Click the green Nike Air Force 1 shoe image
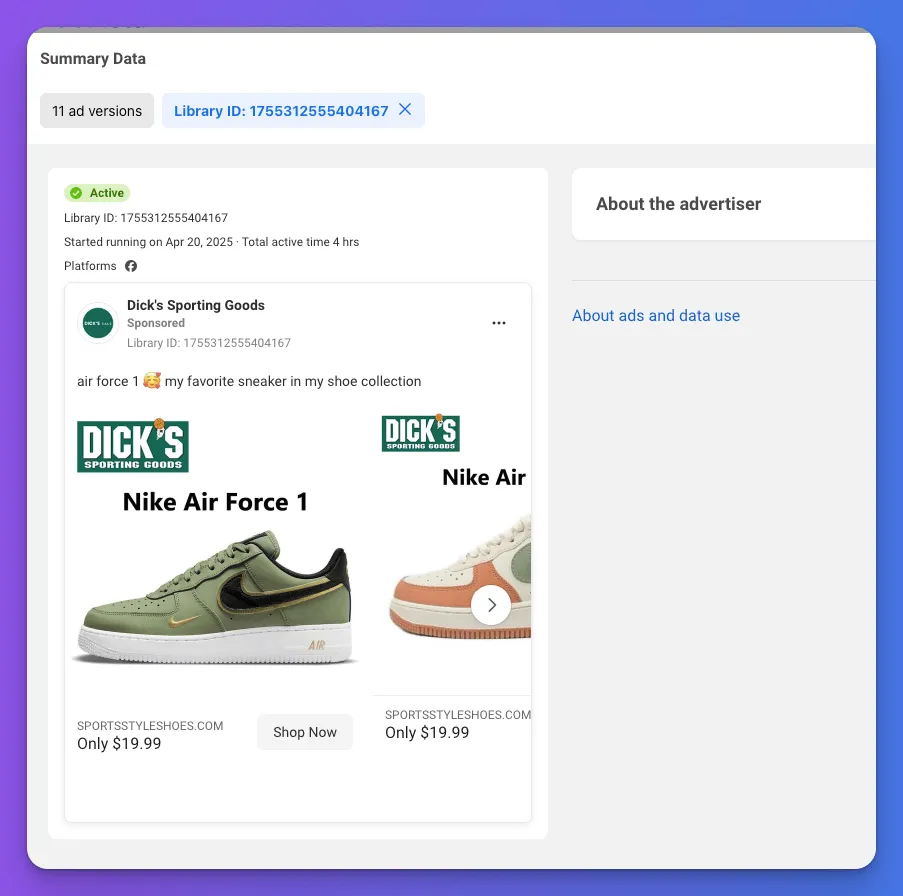This screenshot has height=896, width=903. click(x=214, y=597)
